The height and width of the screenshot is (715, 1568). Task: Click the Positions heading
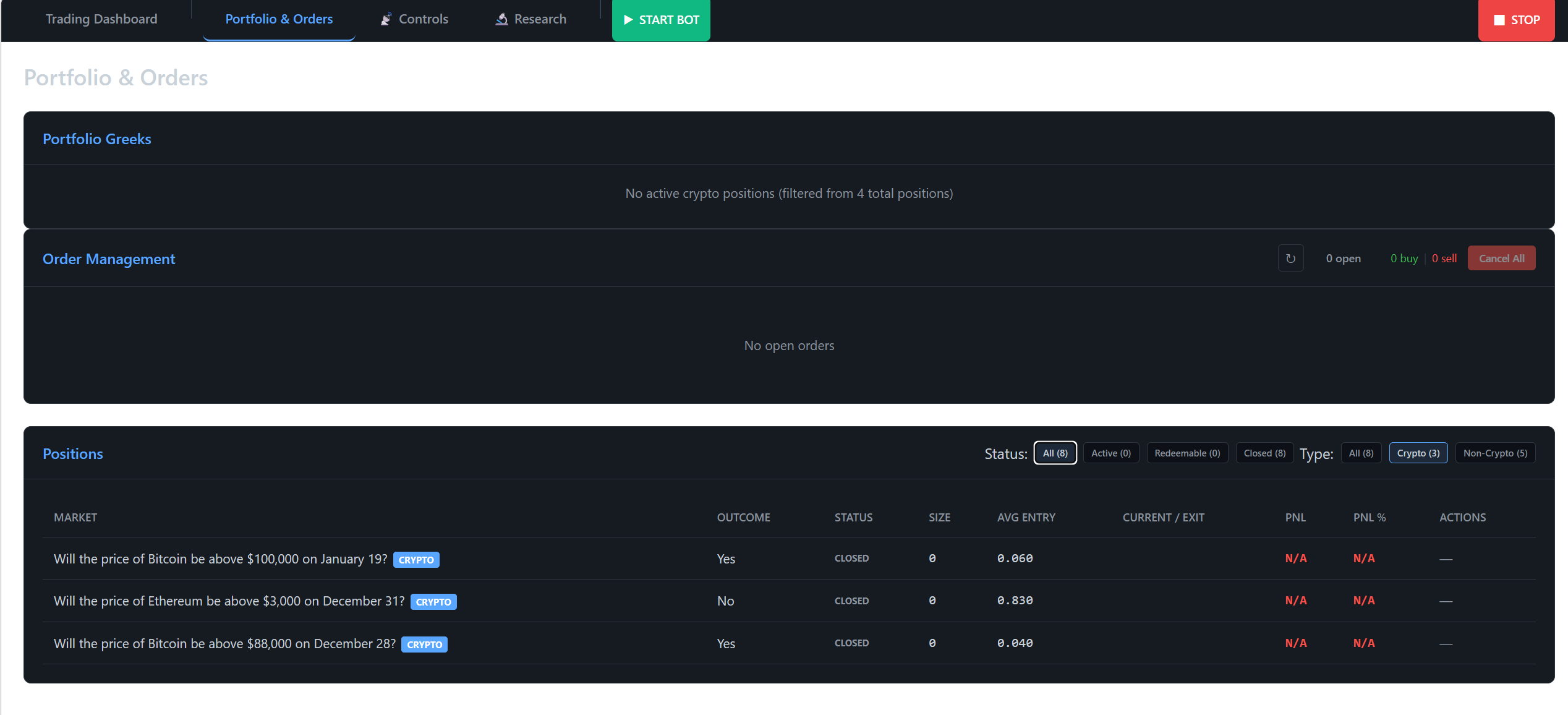coord(73,453)
